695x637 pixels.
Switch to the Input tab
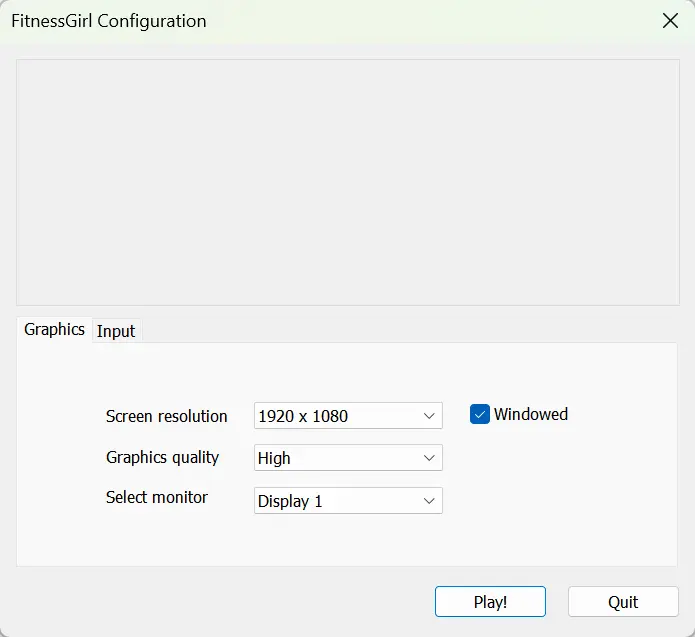(x=115, y=331)
